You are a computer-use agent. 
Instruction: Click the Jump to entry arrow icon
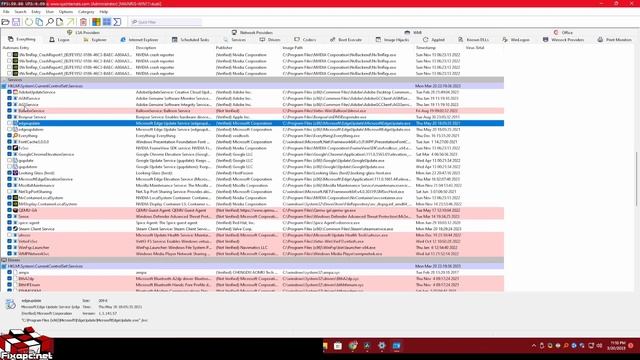71,22
